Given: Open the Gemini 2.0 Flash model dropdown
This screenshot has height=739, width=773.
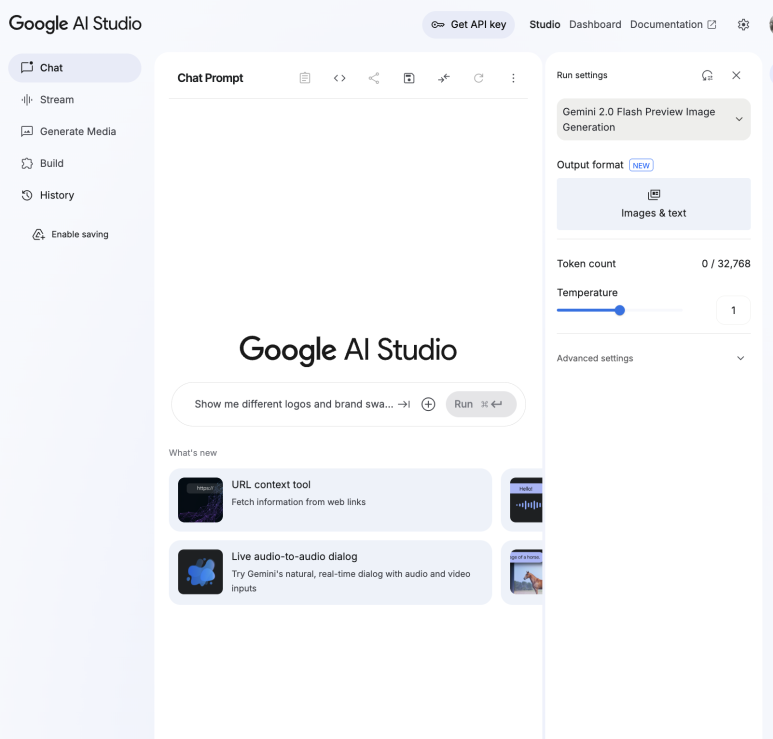Looking at the screenshot, I should pyautogui.click(x=653, y=119).
